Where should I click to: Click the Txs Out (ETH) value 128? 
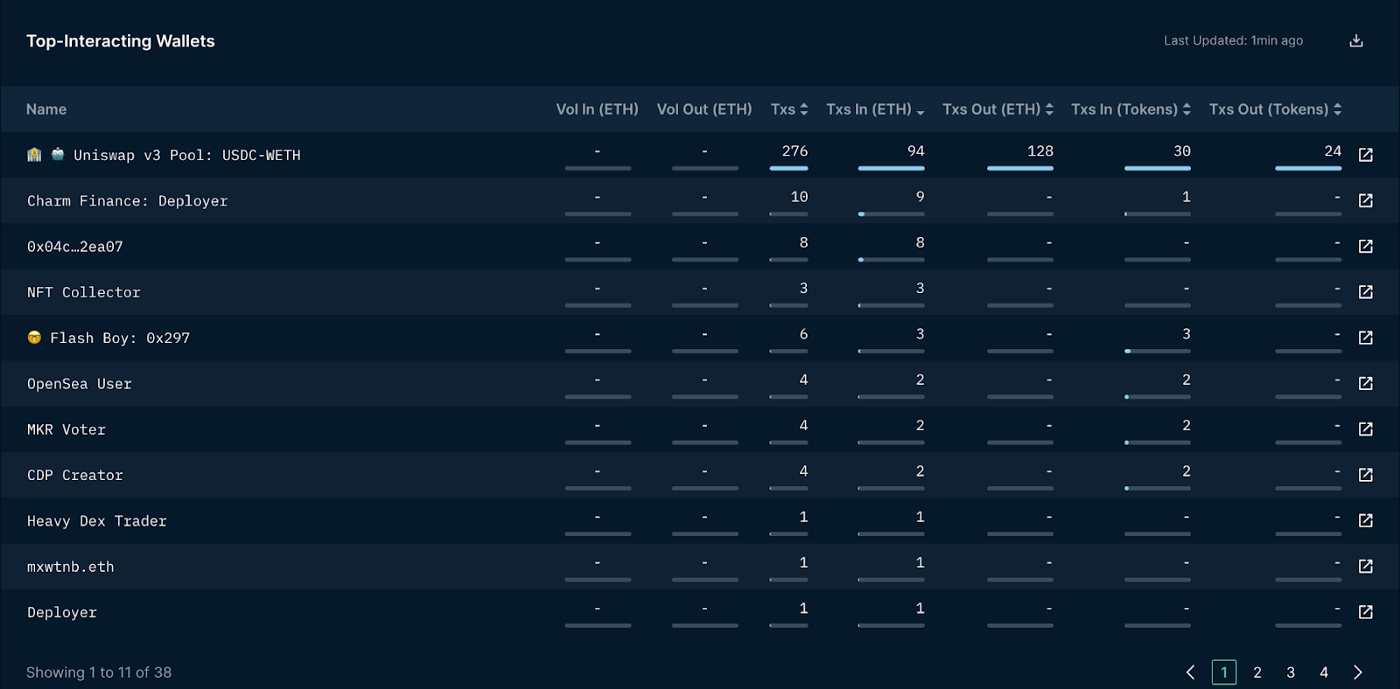tap(1040, 151)
